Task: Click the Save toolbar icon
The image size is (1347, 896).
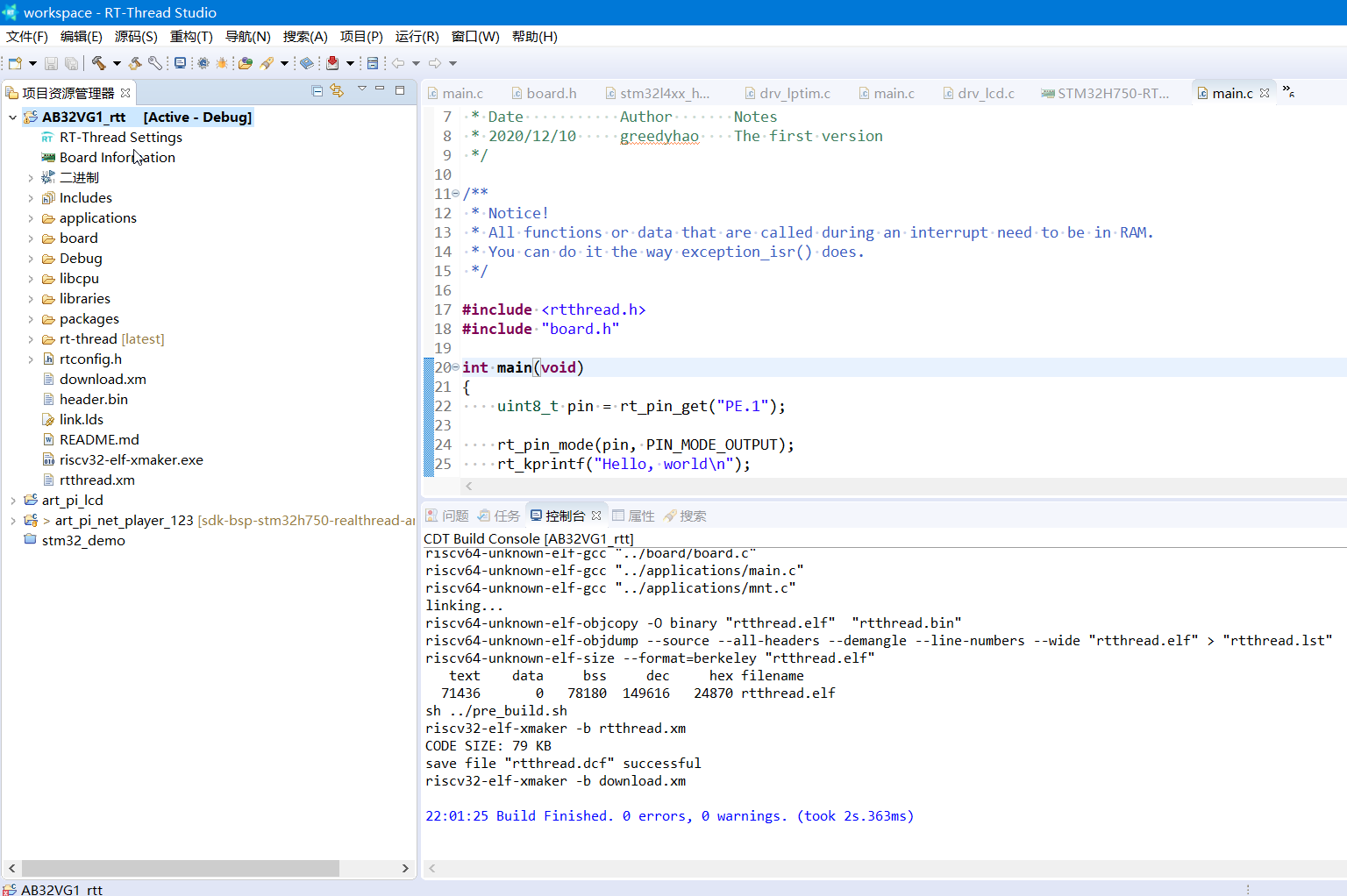Action: (51, 63)
